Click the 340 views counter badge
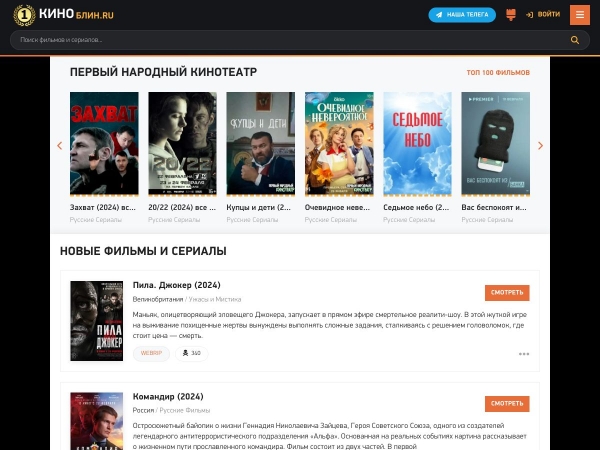600x450 pixels. point(192,353)
